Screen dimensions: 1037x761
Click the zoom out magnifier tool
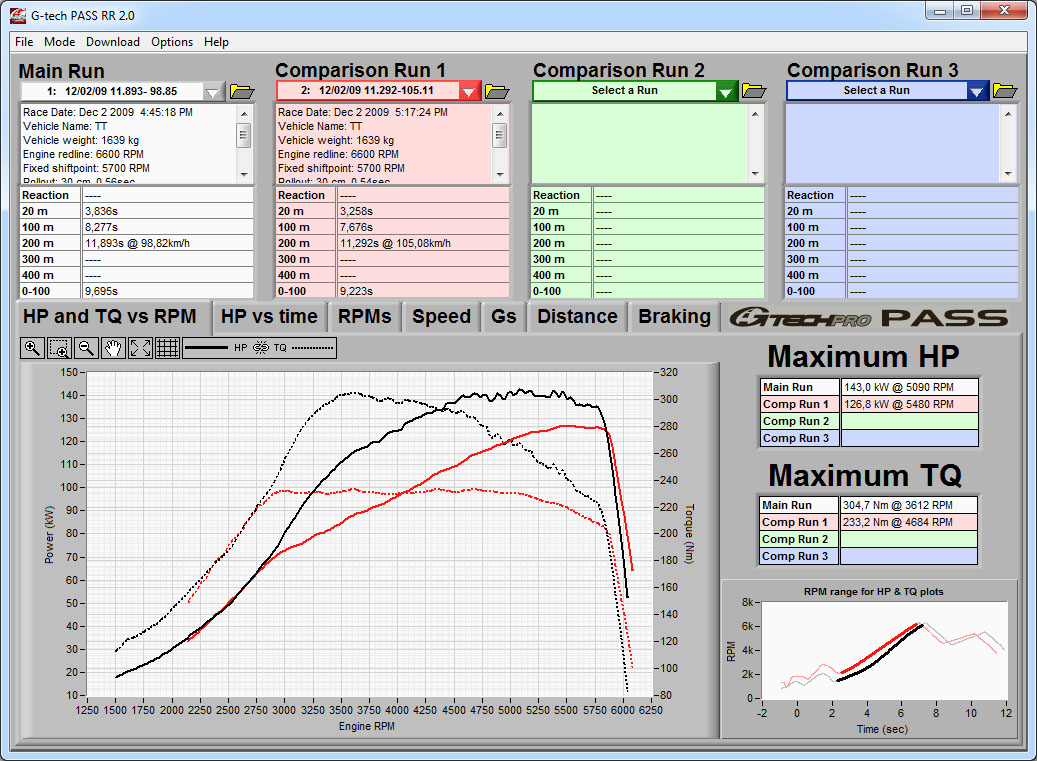point(86,348)
